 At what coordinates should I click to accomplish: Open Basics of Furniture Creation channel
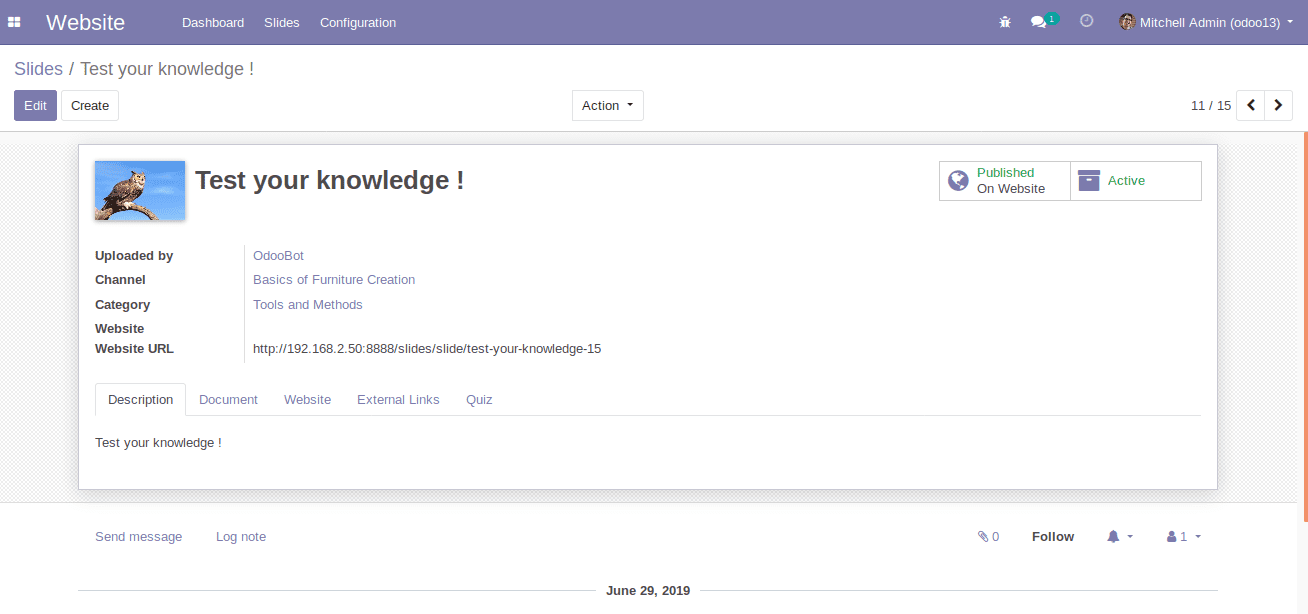334,280
